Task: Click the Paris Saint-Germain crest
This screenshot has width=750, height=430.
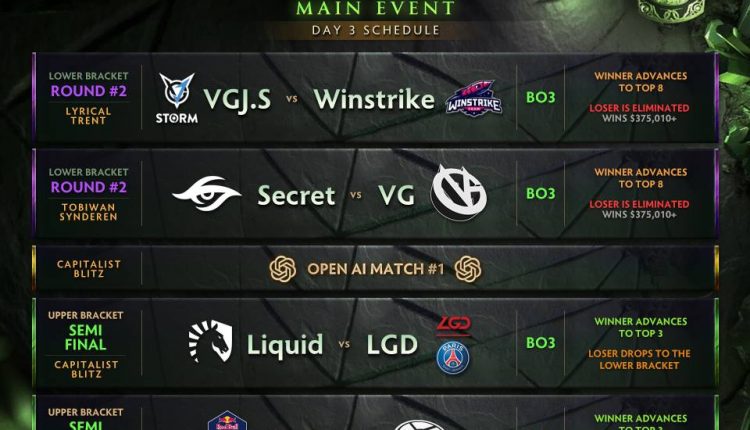Action: click(x=452, y=357)
